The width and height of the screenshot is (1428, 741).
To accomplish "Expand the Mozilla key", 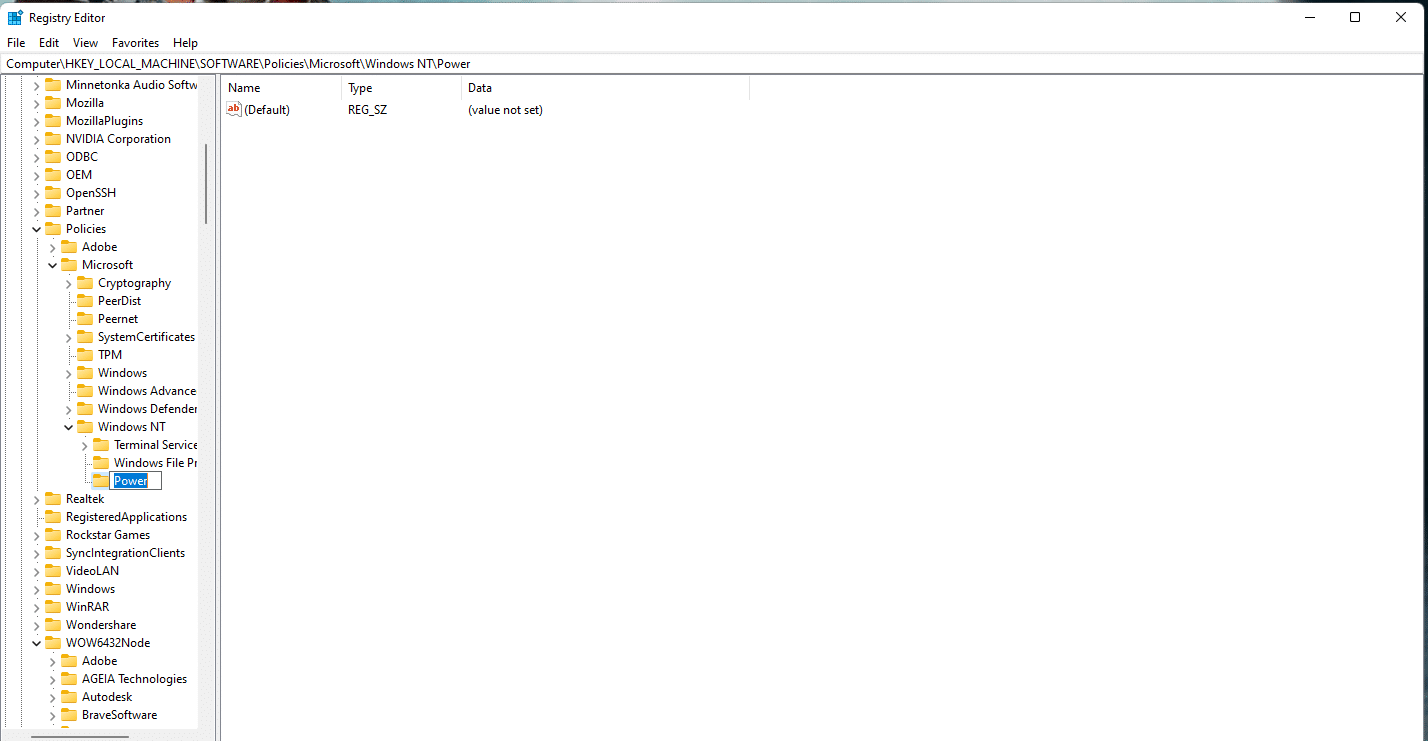I will (x=37, y=103).
